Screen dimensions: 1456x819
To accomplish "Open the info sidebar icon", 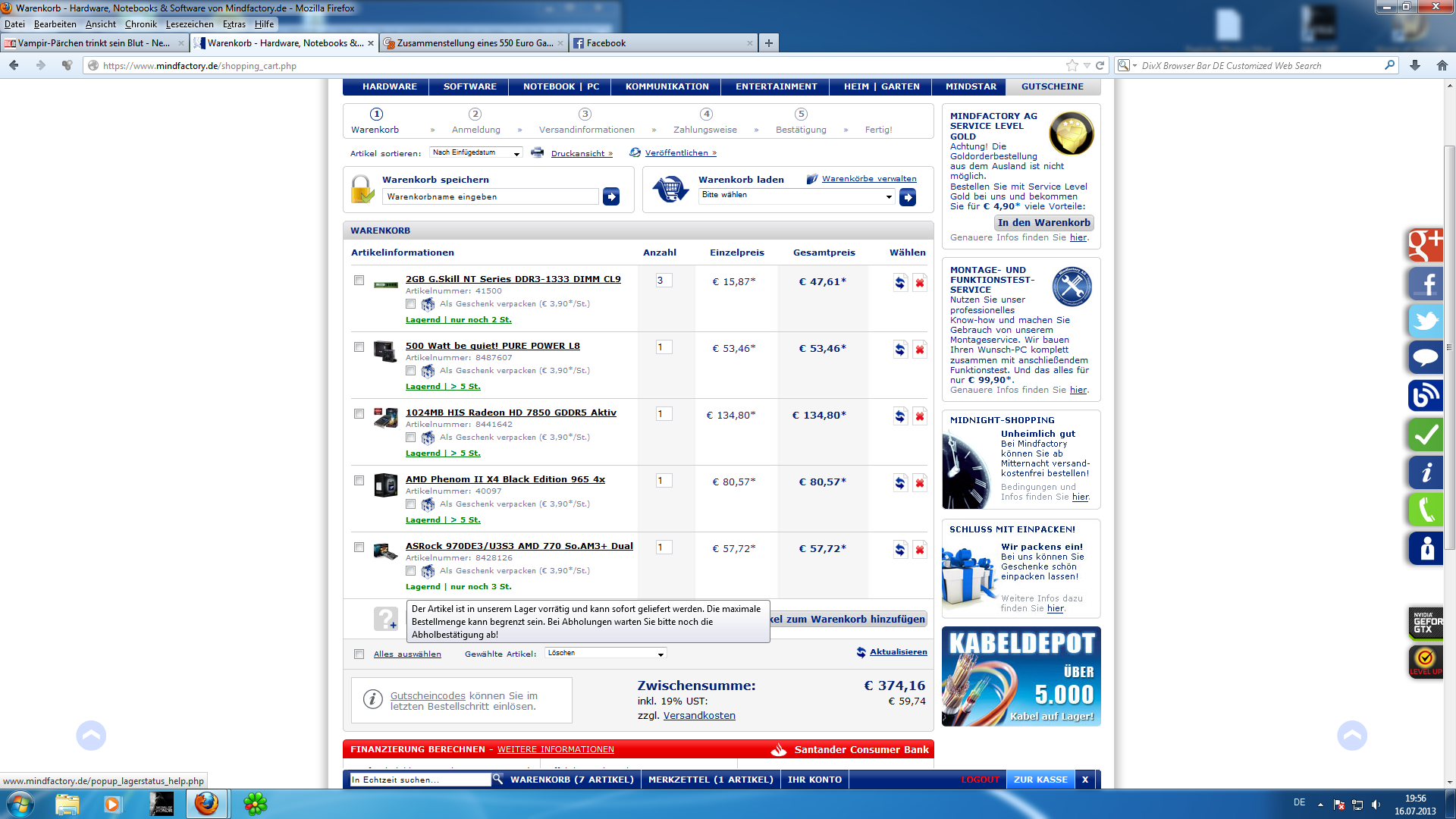I will click(1426, 472).
